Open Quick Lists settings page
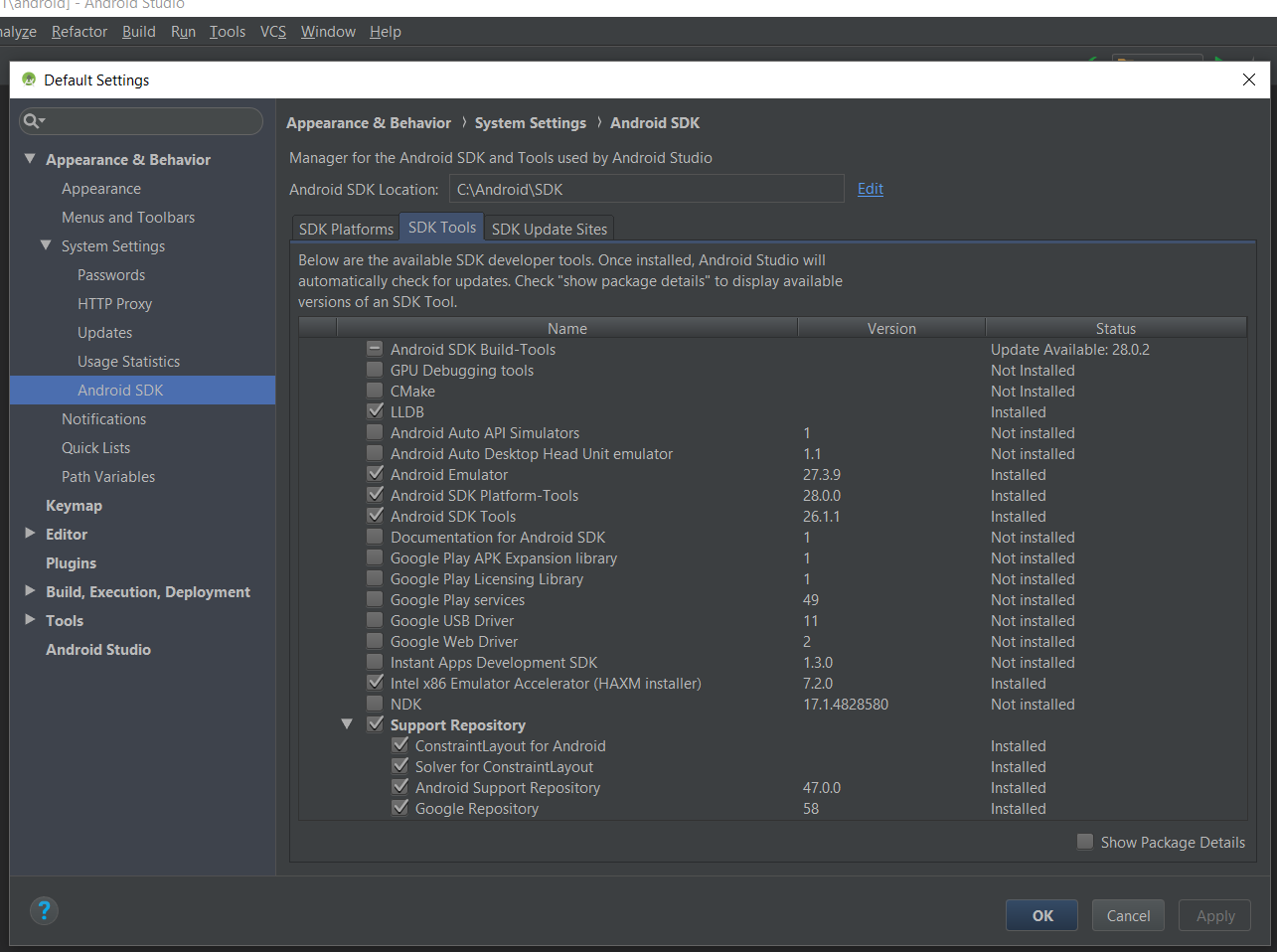 [x=96, y=448]
